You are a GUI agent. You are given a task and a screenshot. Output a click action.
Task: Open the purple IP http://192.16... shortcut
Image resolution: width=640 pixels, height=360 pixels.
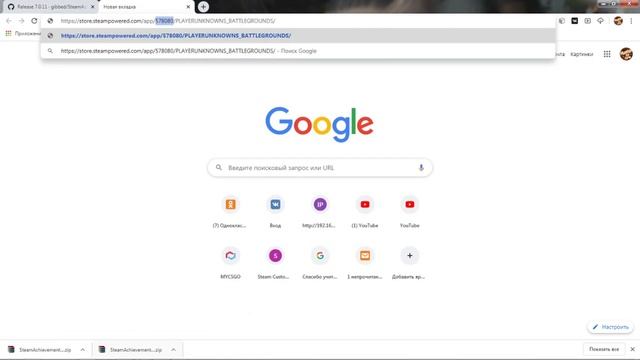click(320, 204)
